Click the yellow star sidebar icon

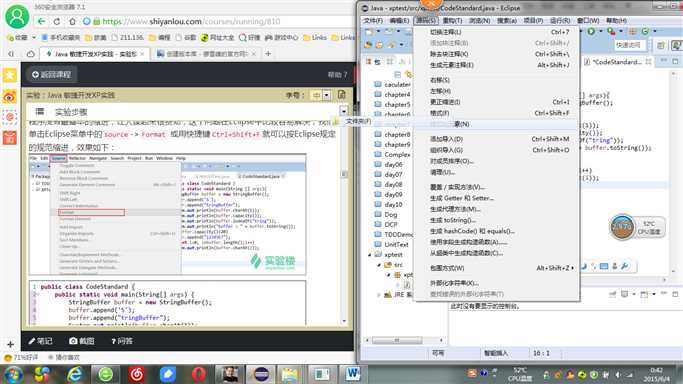[10, 75]
